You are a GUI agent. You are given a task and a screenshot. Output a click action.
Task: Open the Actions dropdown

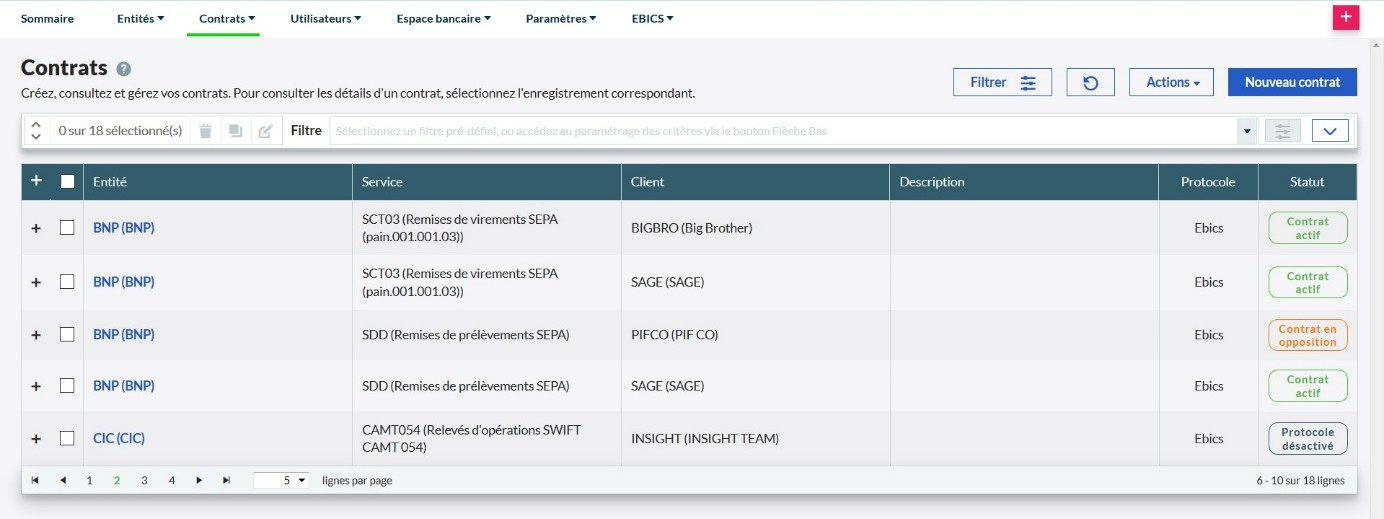click(1170, 82)
